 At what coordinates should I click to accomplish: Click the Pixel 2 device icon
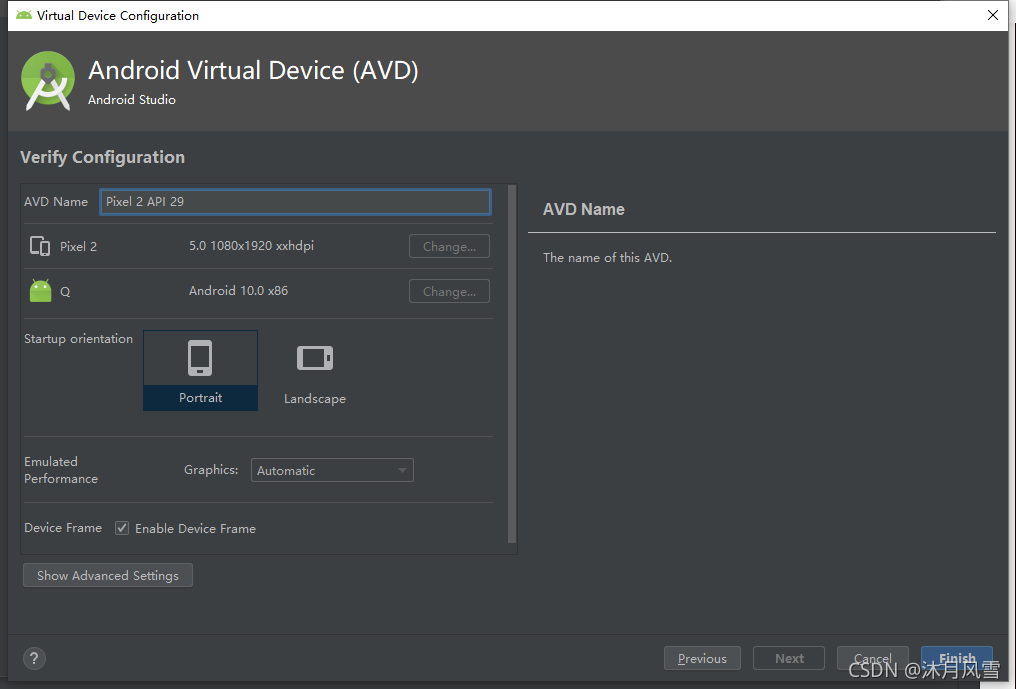point(40,246)
